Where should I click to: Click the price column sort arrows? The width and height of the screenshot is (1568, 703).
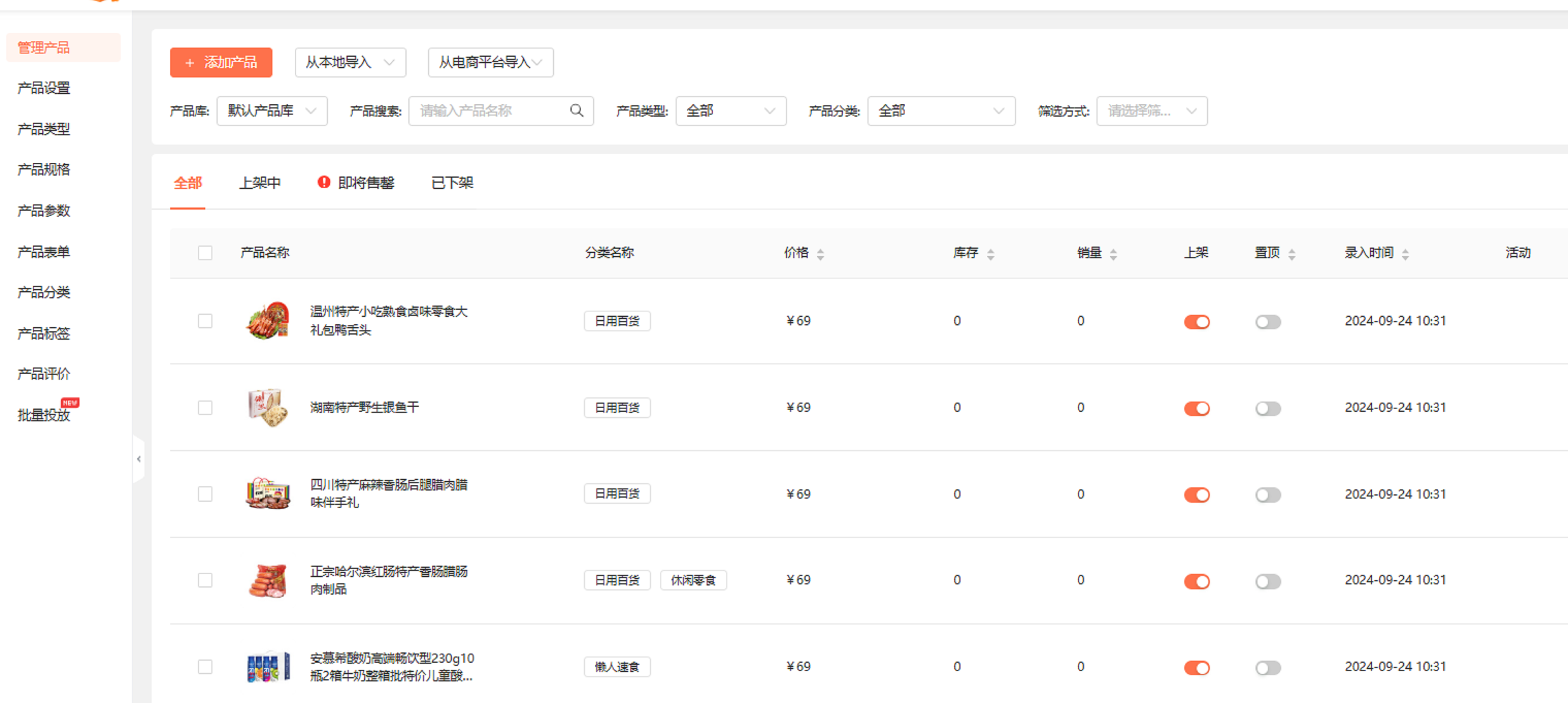click(x=820, y=253)
